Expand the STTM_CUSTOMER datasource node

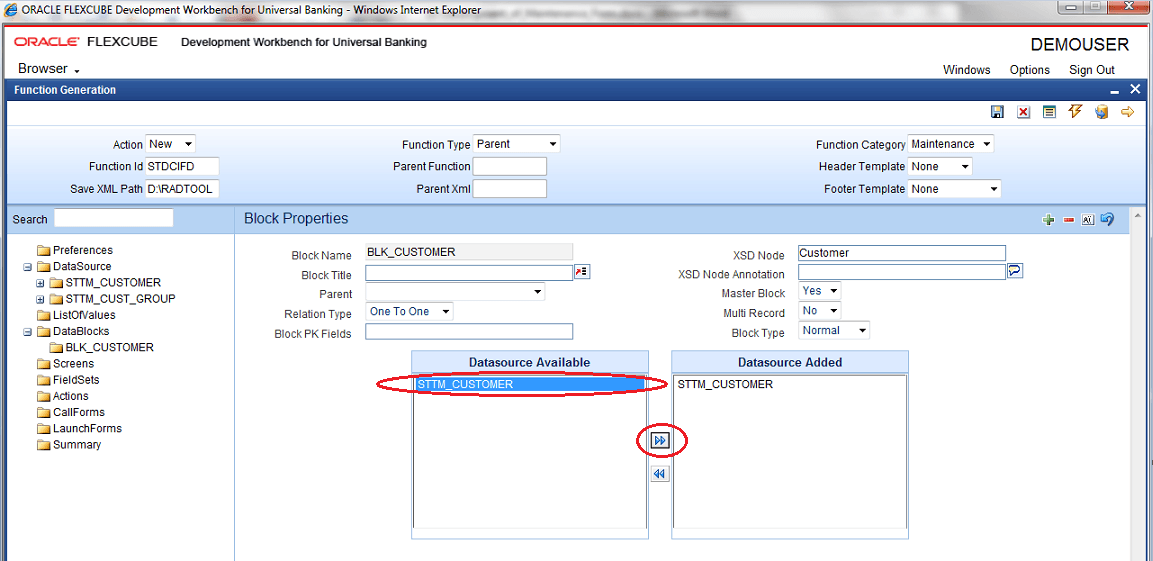pos(40,282)
